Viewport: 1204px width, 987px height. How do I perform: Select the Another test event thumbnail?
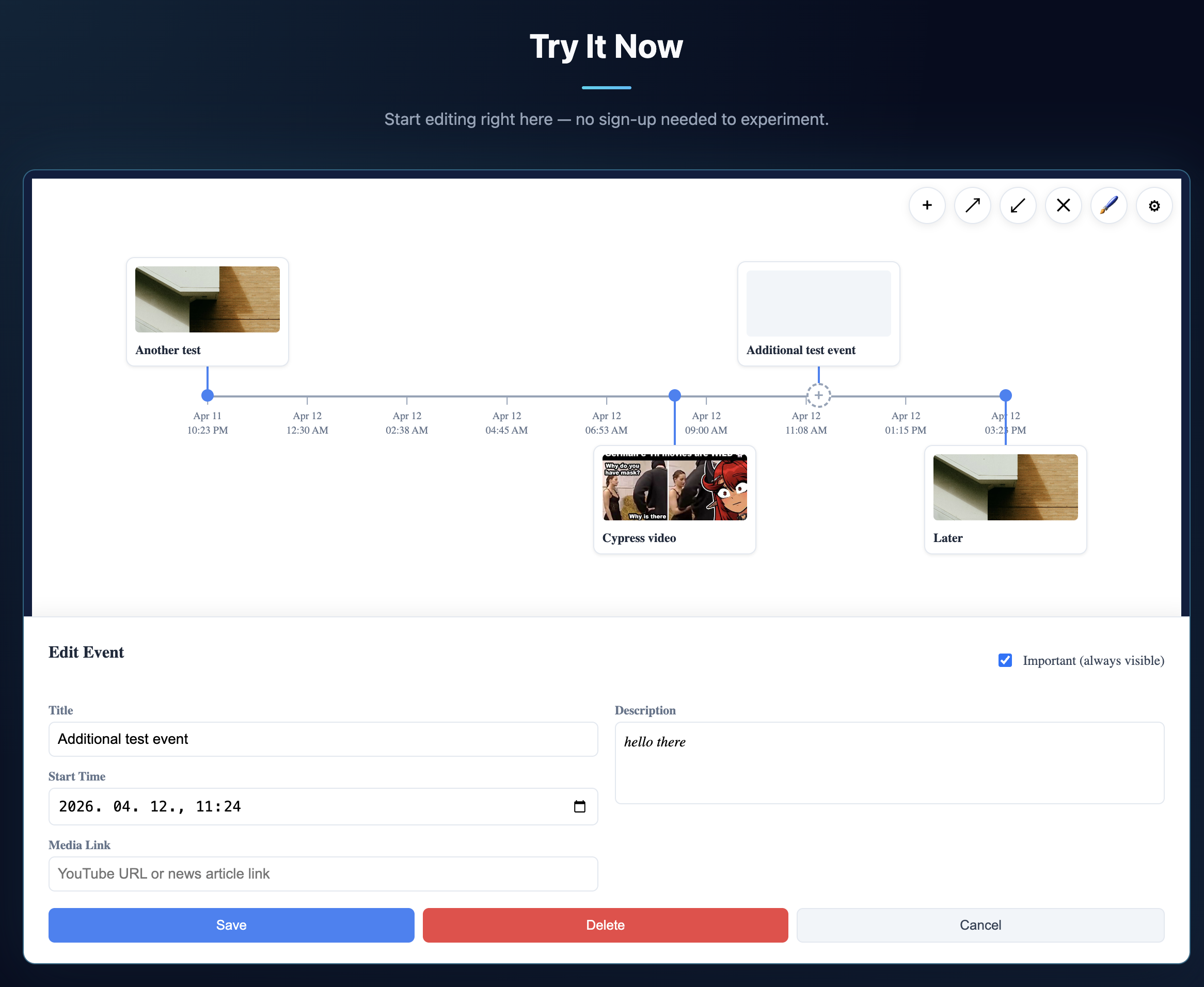click(x=208, y=299)
